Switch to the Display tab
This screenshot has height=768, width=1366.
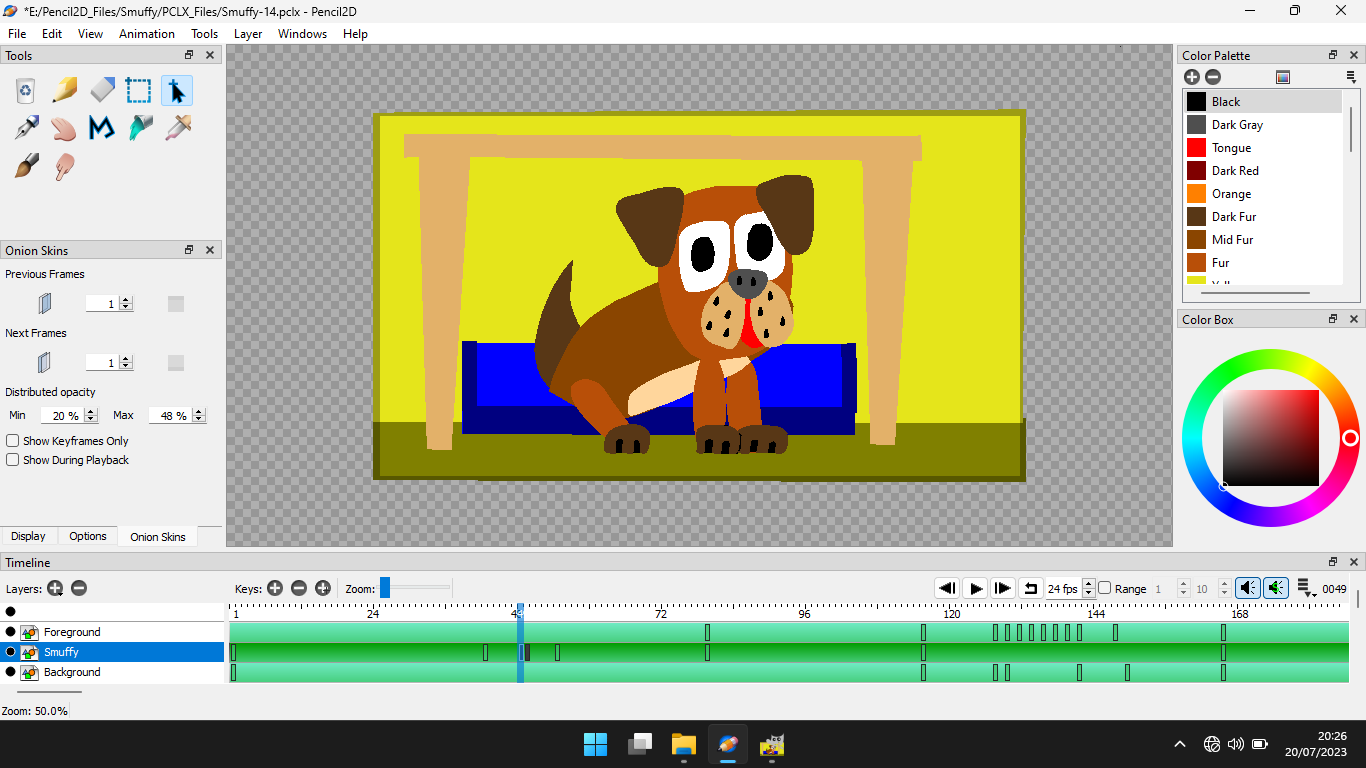point(28,536)
